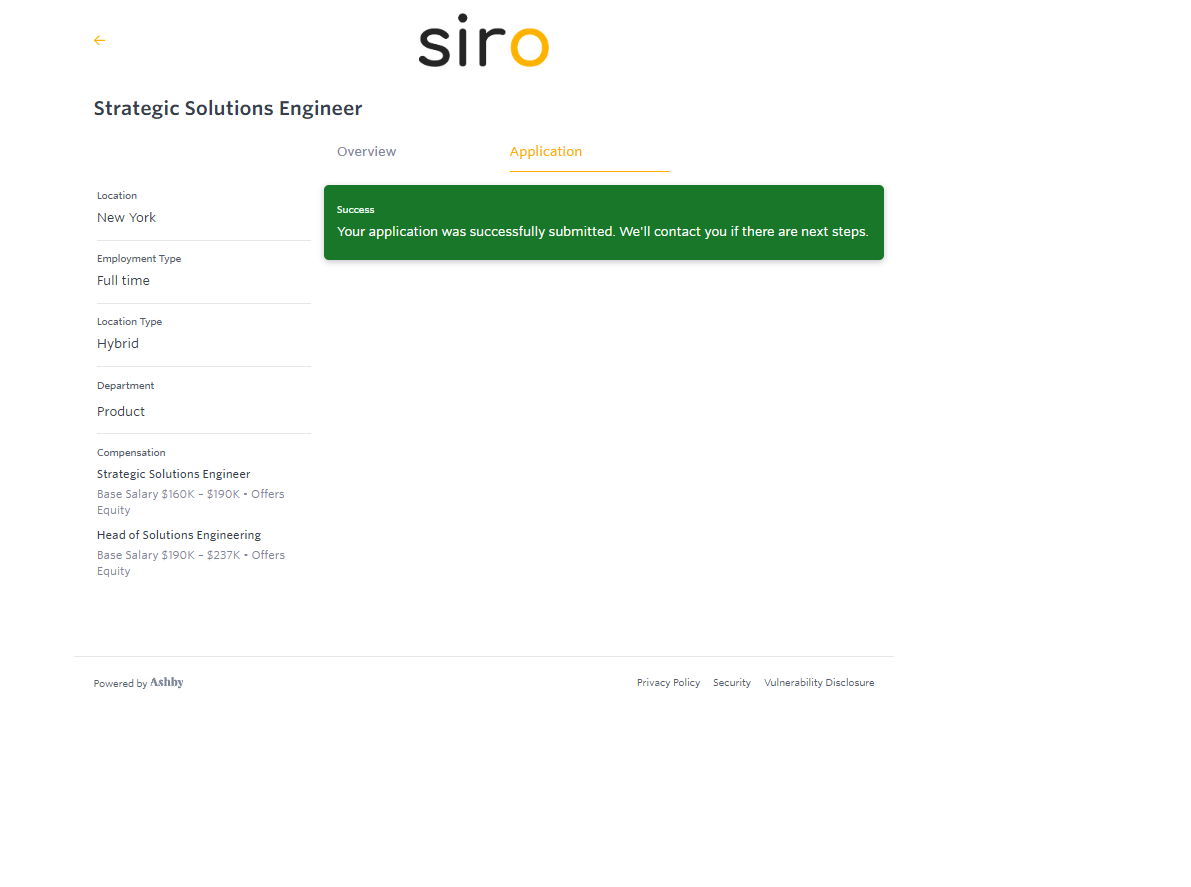Click the Hybrid location type value
The image size is (1191, 887).
point(118,344)
